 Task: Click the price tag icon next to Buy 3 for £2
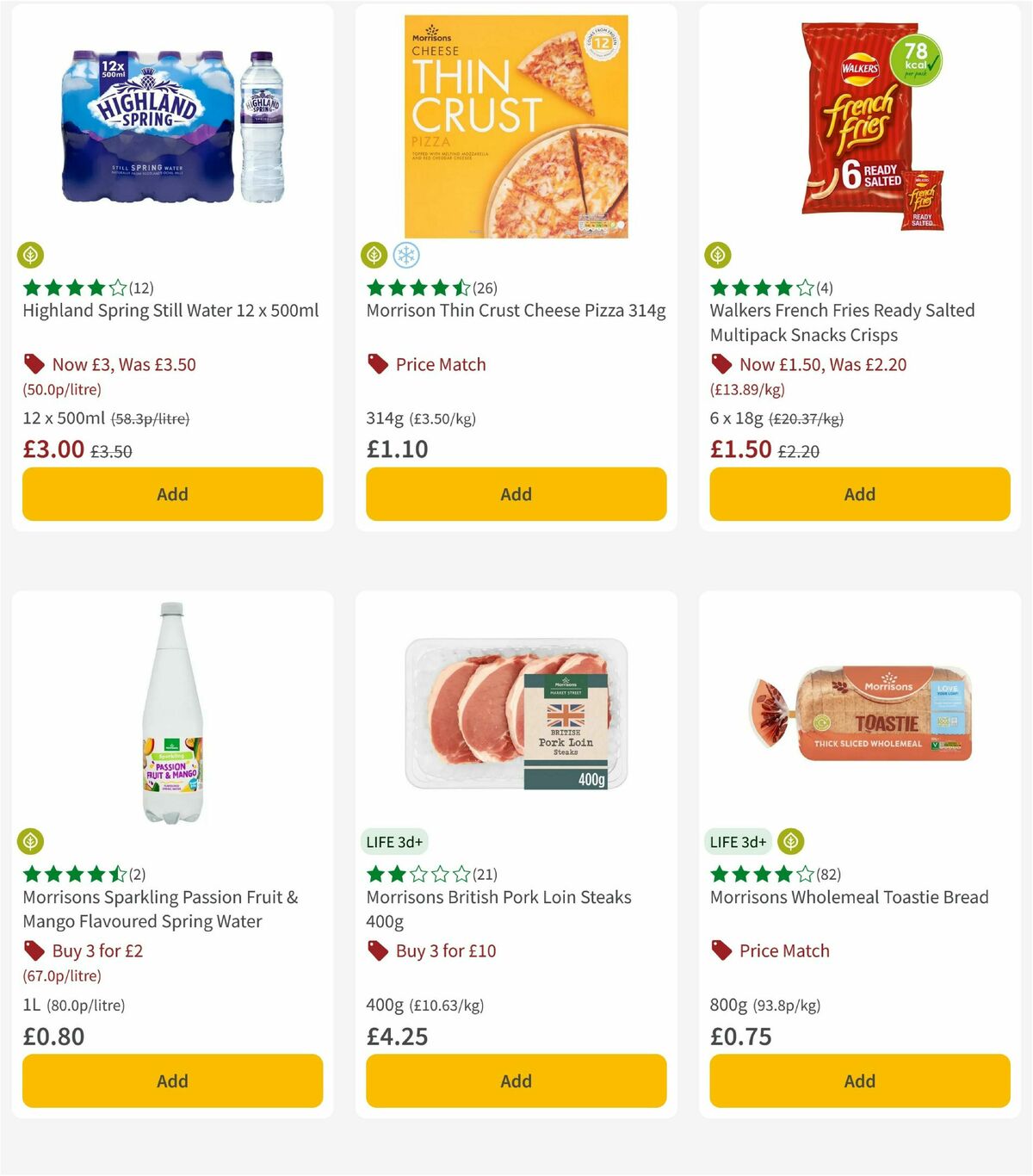click(34, 950)
